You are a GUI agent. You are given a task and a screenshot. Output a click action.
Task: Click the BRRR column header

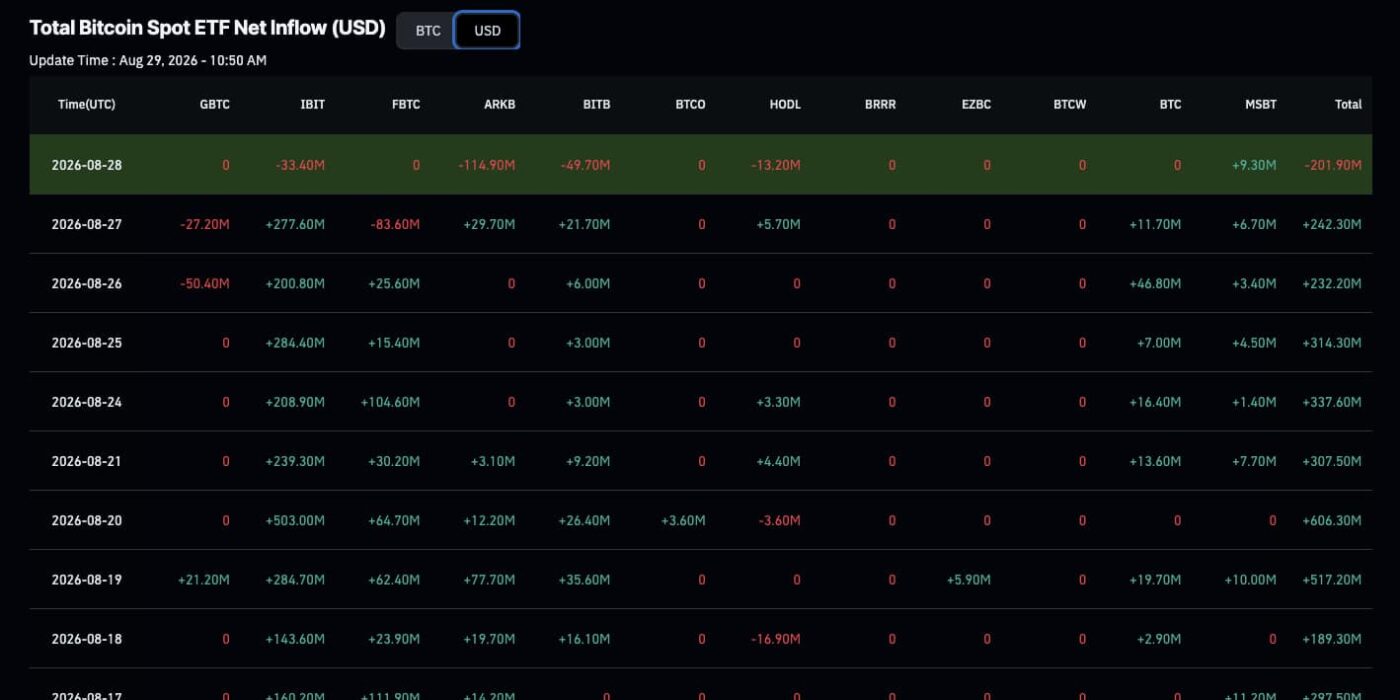(x=880, y=104)
